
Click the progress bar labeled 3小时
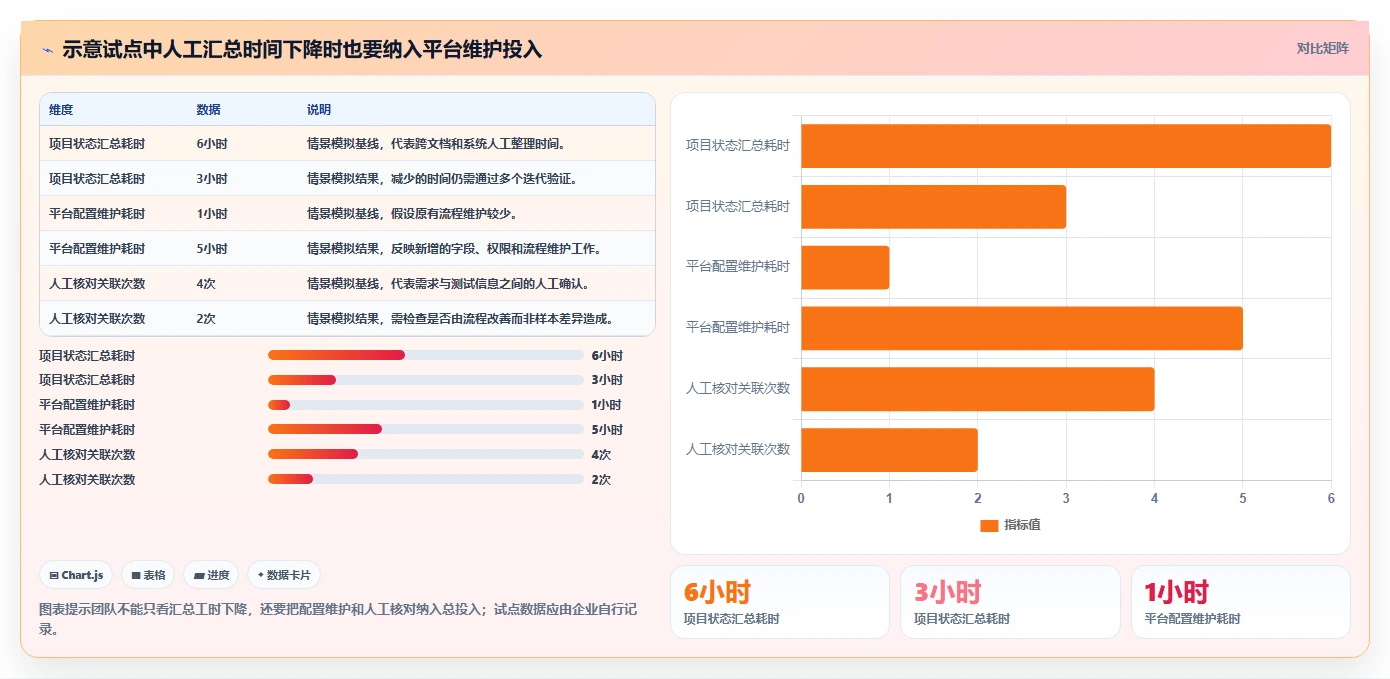426,380
